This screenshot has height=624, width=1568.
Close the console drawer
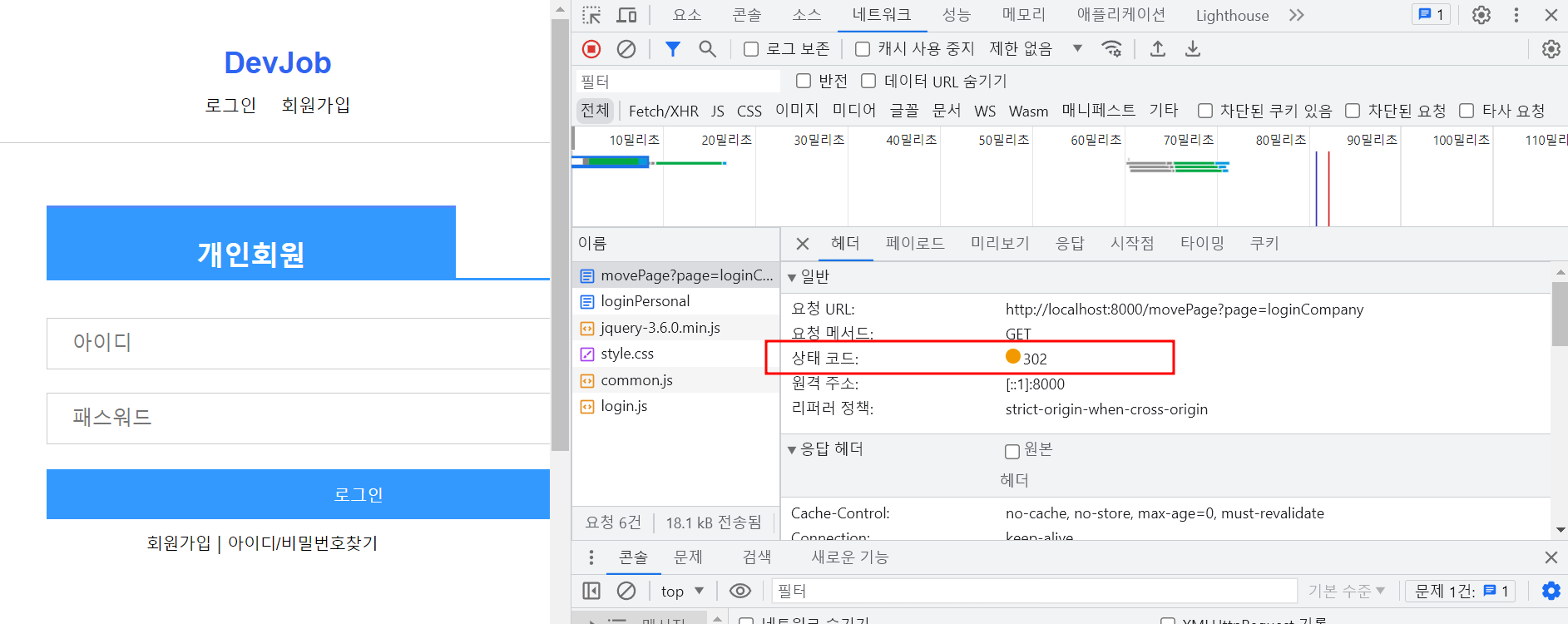tap(1551, 557)
